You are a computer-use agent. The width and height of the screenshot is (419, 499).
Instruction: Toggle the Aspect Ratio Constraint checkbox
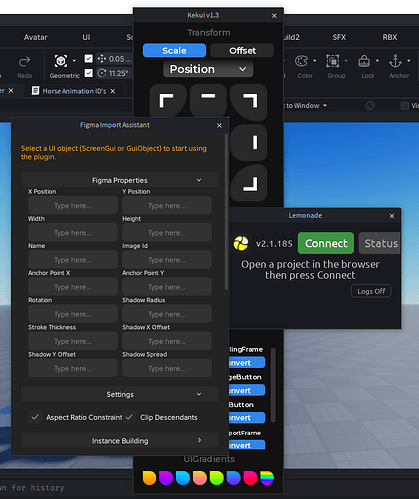[35, 417]
